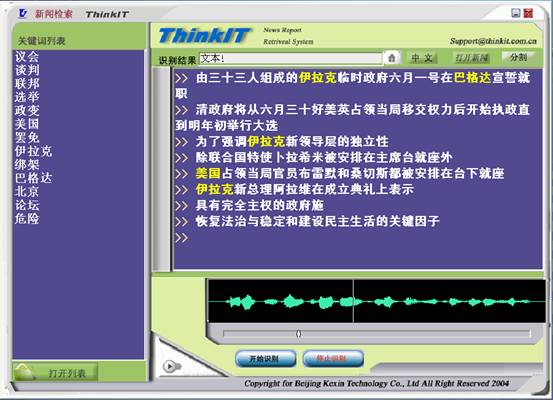The image size is (553, 400).
Task: Stop recognition with the red-text button
Action: (333, 359)
